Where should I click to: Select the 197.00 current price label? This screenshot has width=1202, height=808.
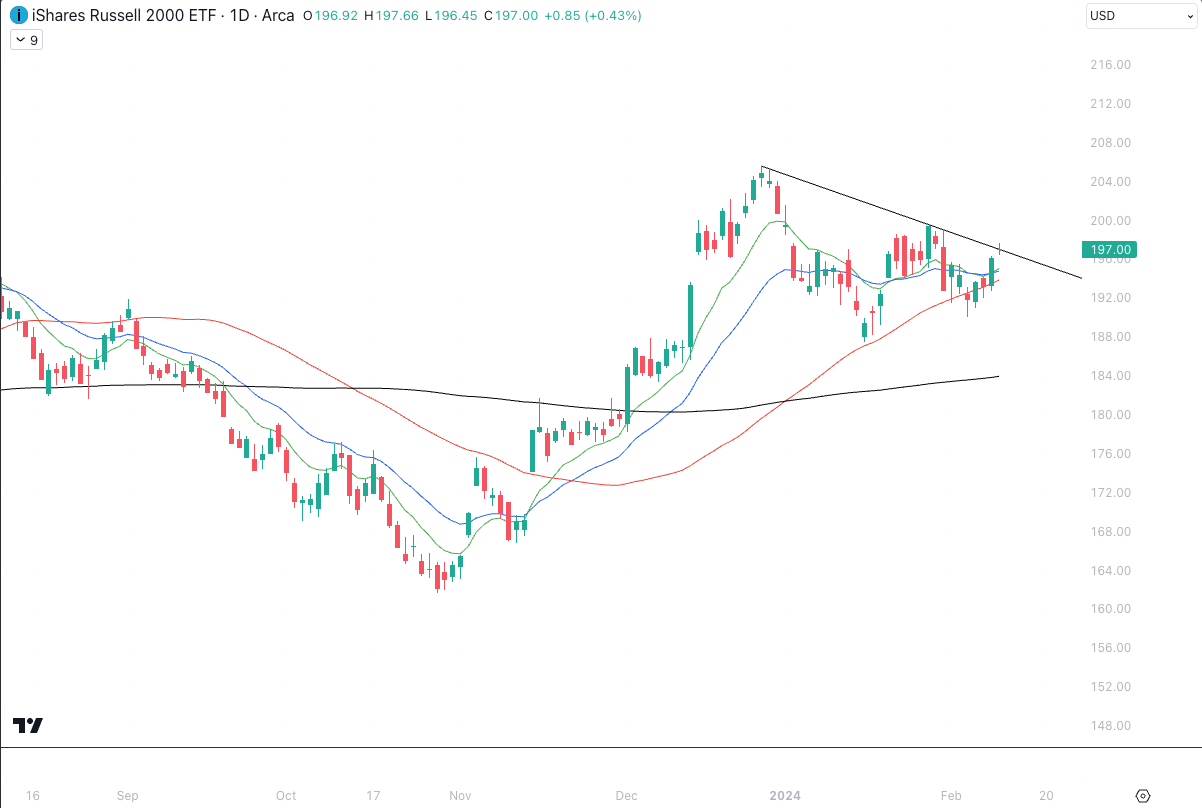click(1109, 249)
